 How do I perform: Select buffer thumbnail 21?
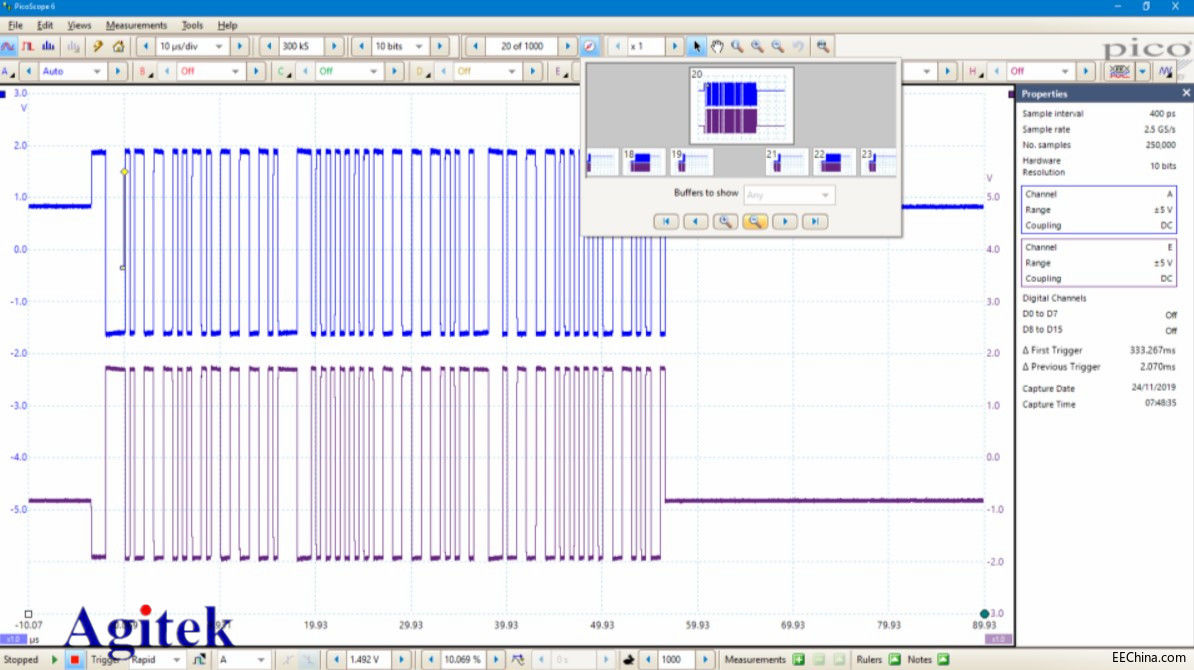[x=786, y=162]
